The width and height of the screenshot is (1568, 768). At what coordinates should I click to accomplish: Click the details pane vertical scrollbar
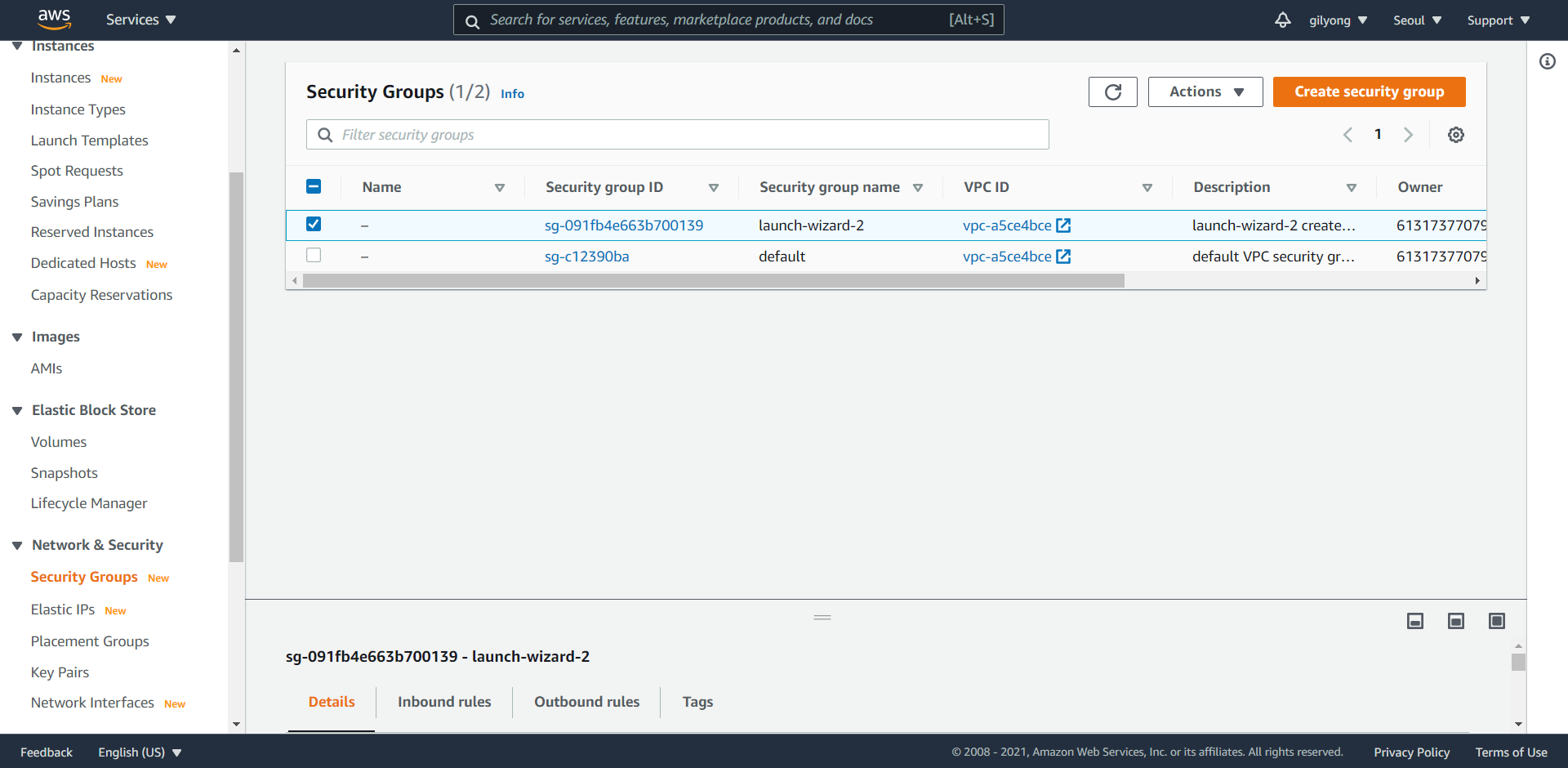[1518, 662]
